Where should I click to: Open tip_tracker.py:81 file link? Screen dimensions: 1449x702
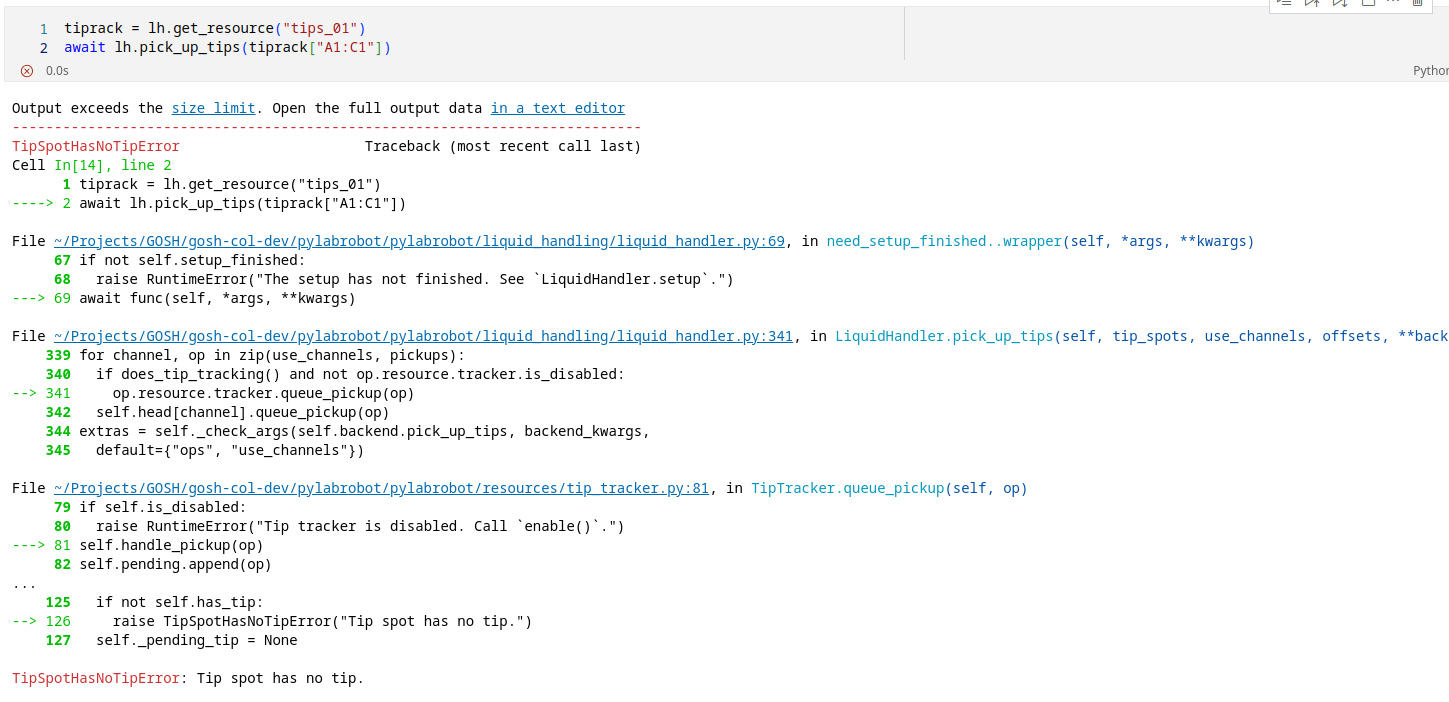(381, 488)
